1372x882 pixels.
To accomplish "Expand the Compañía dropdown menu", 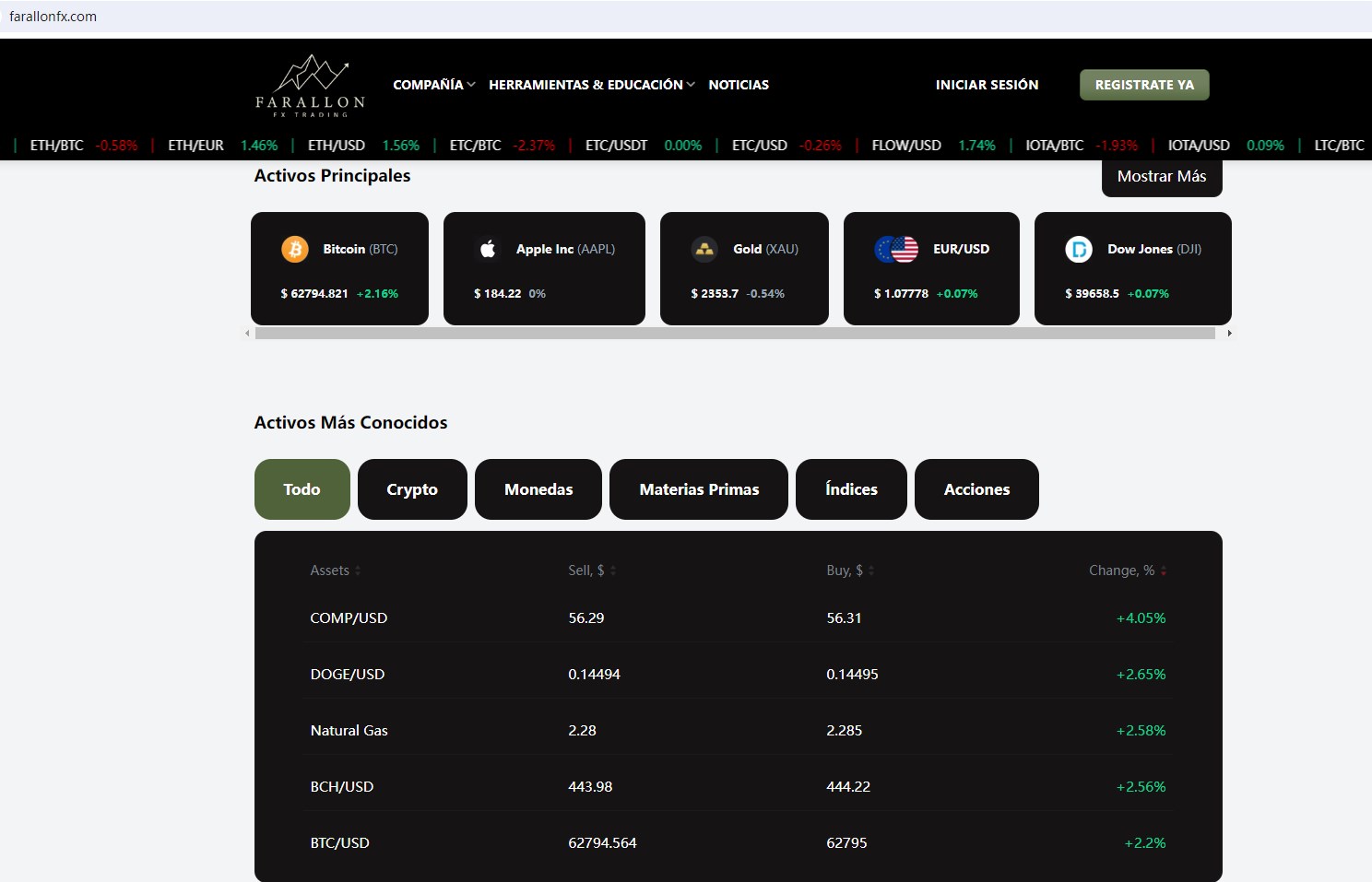I will click(433, 85).
